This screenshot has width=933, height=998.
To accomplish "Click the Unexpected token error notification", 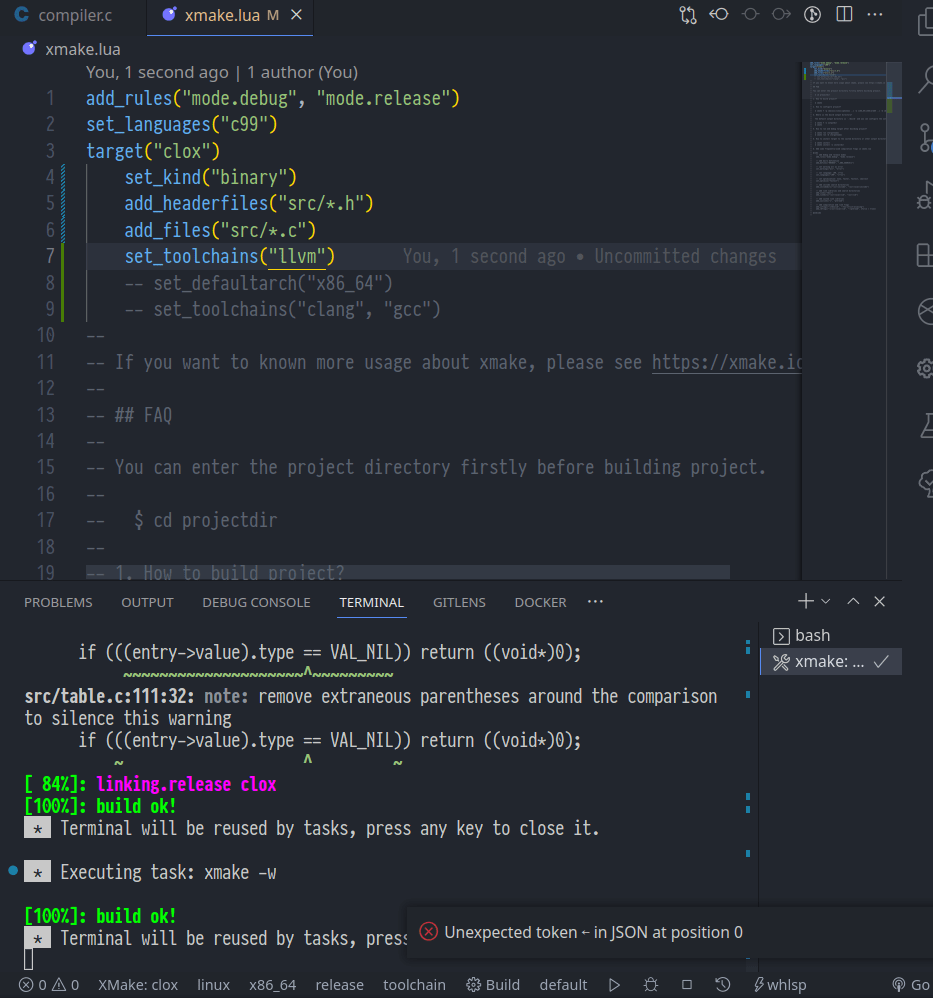I will (x=593, y=932).
